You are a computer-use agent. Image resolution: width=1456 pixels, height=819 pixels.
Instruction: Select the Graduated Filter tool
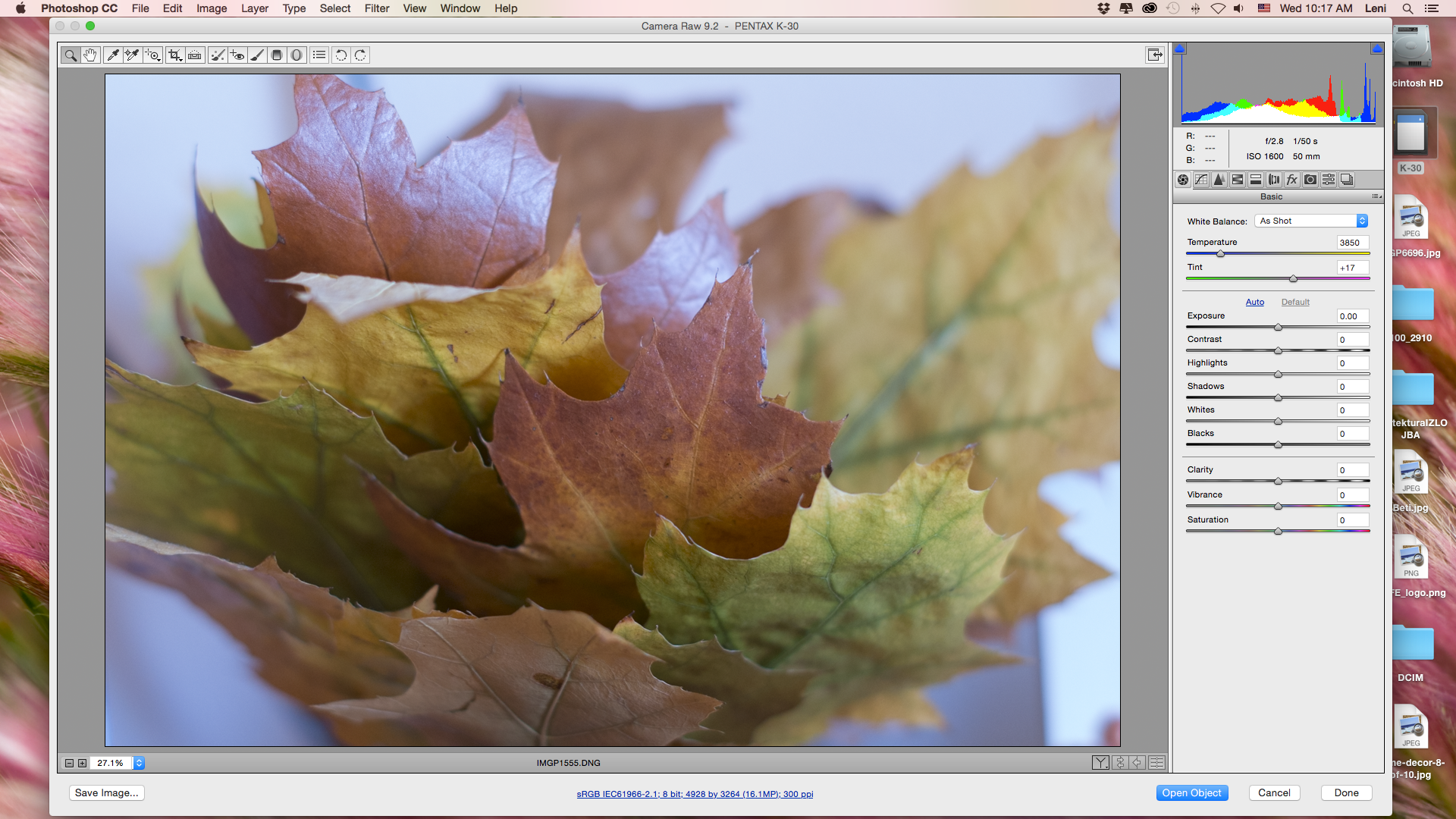277,55
